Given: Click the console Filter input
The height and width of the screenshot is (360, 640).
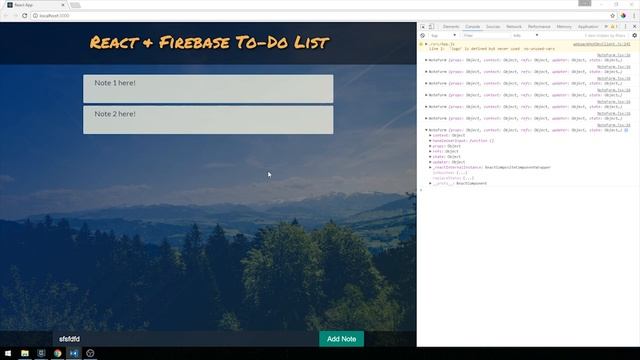Looking at the screenshot, I should [486, 36].
